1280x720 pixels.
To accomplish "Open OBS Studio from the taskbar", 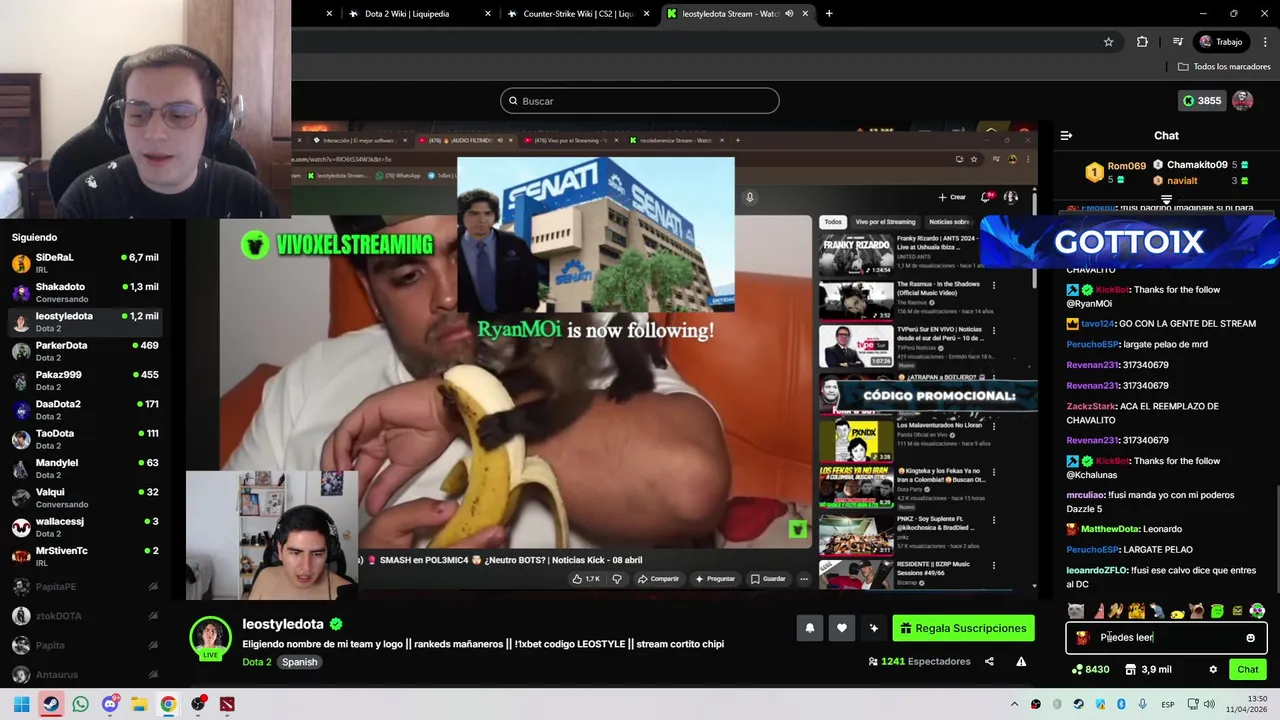I will (x=198, y=704).
